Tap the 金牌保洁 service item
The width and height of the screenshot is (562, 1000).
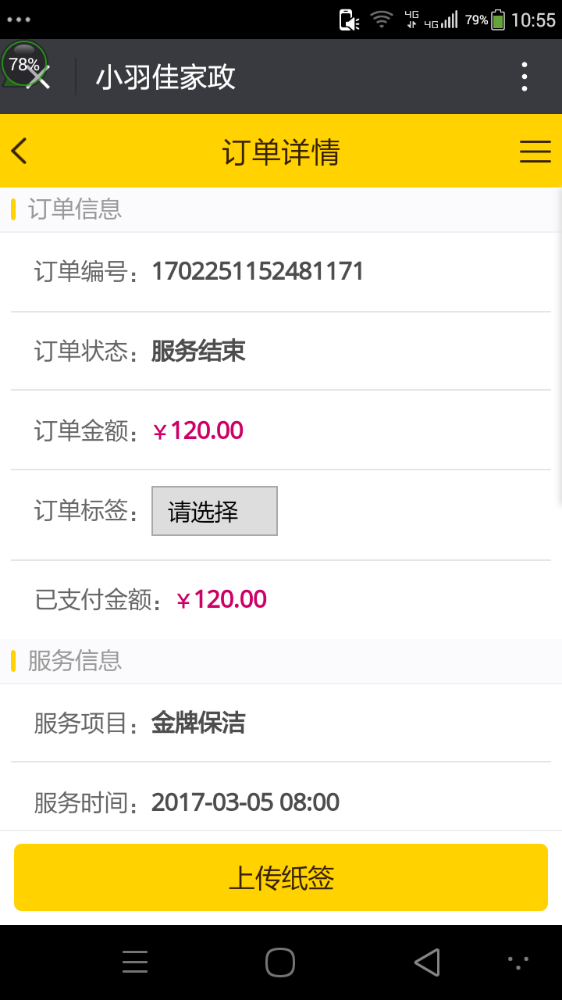click(198, 723)
